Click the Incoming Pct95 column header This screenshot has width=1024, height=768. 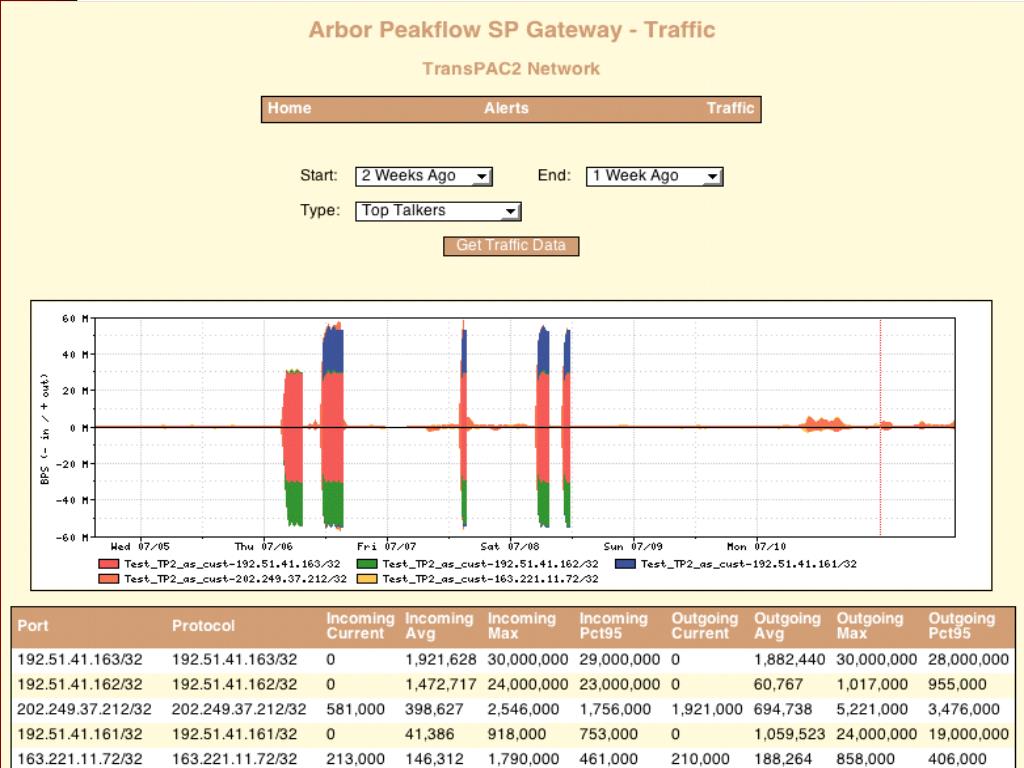click(x=613, y=626)
